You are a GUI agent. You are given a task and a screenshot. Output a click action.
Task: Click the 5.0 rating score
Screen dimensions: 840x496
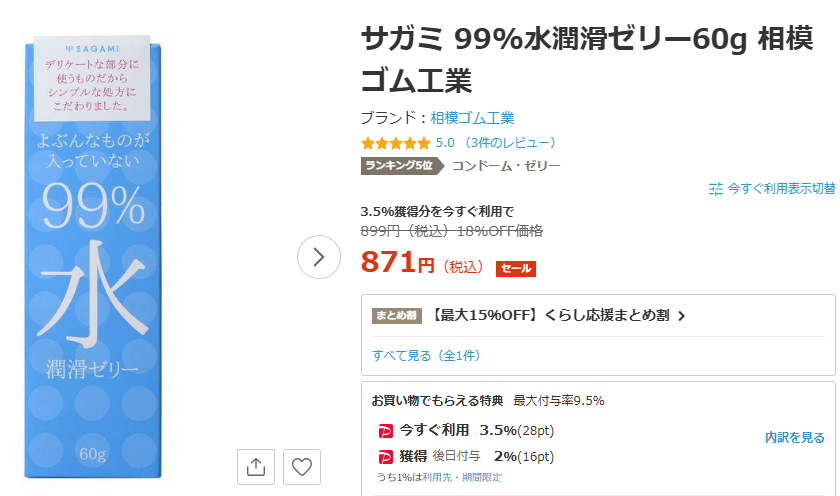[445, 143]
